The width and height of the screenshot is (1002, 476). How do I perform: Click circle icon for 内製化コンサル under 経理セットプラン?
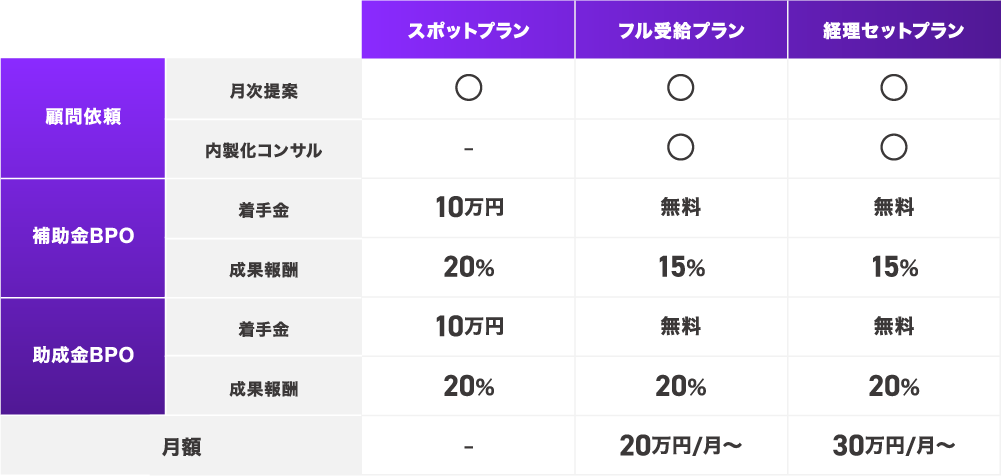(893, 148)
